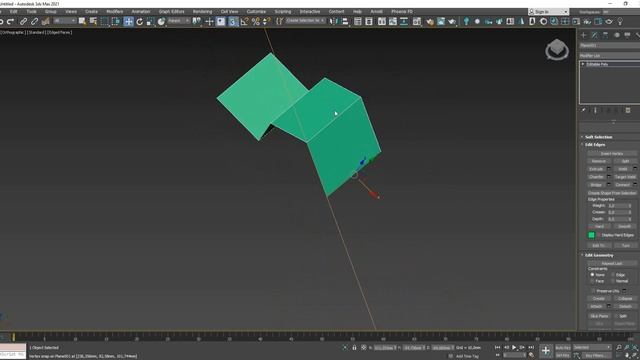Click the Mirror tool icon
The height and width of the screenshot is (360, 640).
(x=334, y=21)
